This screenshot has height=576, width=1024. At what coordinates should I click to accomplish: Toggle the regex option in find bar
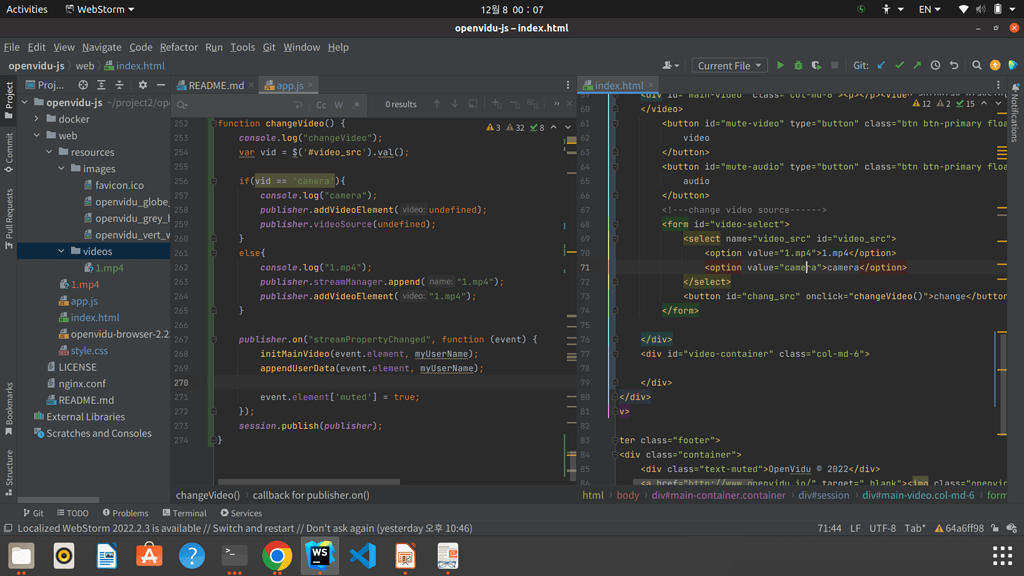click(x=355, y=105)
